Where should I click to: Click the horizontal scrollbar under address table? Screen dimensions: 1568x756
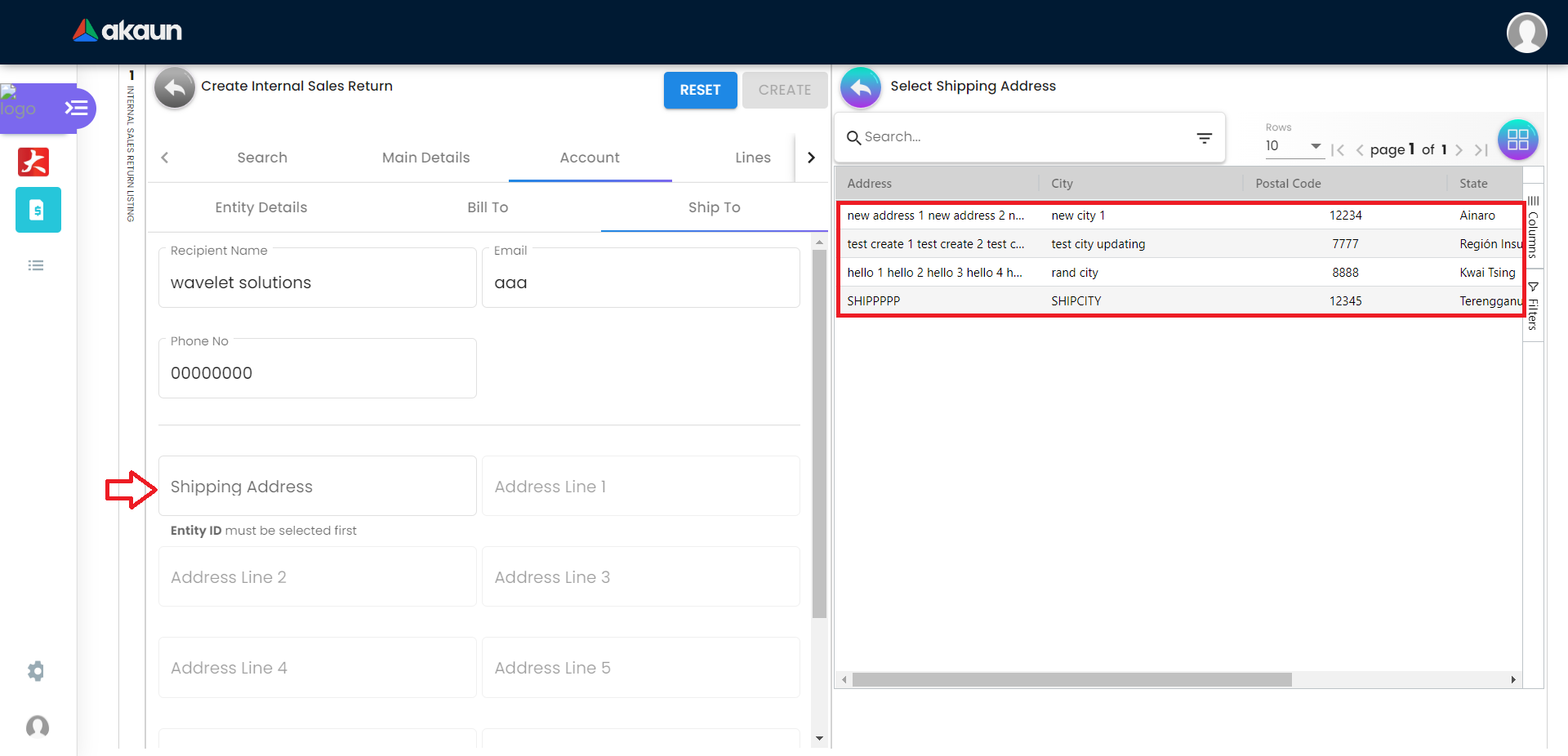1071,680
